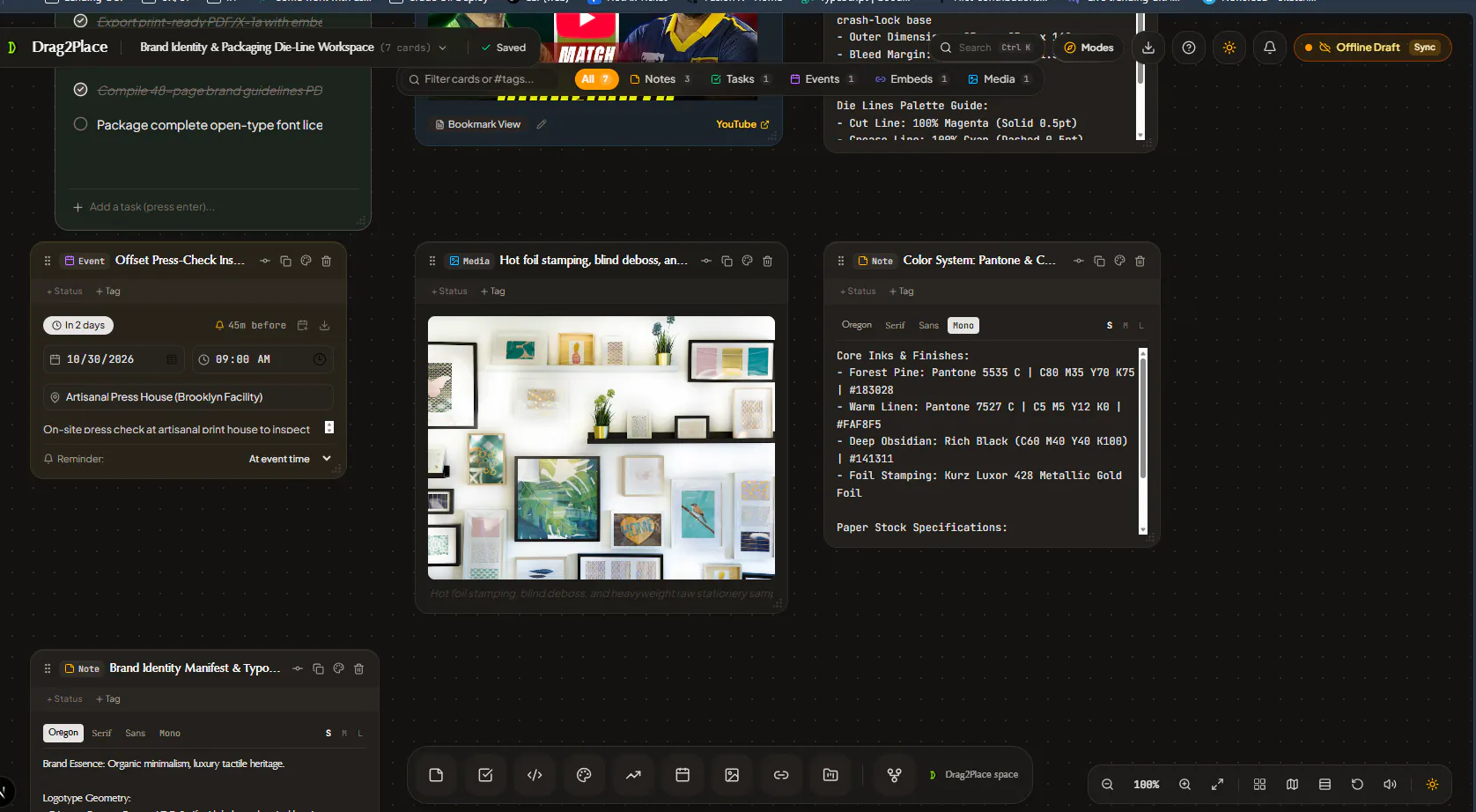Open notifications bell in top bar
The width and height of the screenshot is (1476, 812).
pos(1270,48)
